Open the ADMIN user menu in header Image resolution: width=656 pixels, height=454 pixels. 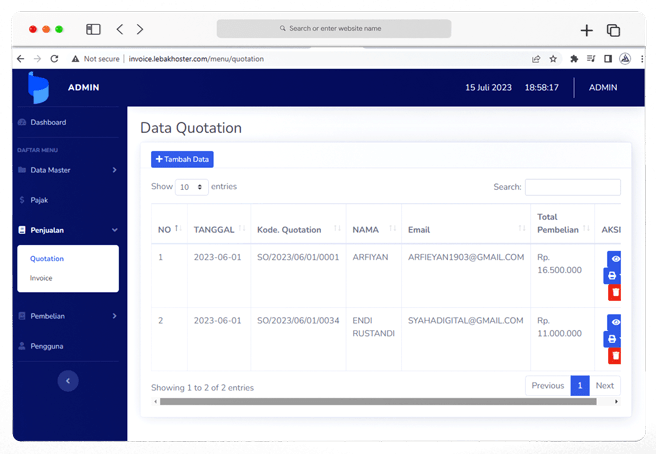tap(603, 87)
